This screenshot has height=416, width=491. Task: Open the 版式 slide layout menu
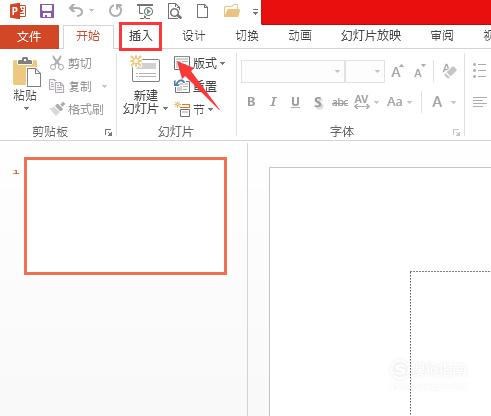tap(199, 63)
